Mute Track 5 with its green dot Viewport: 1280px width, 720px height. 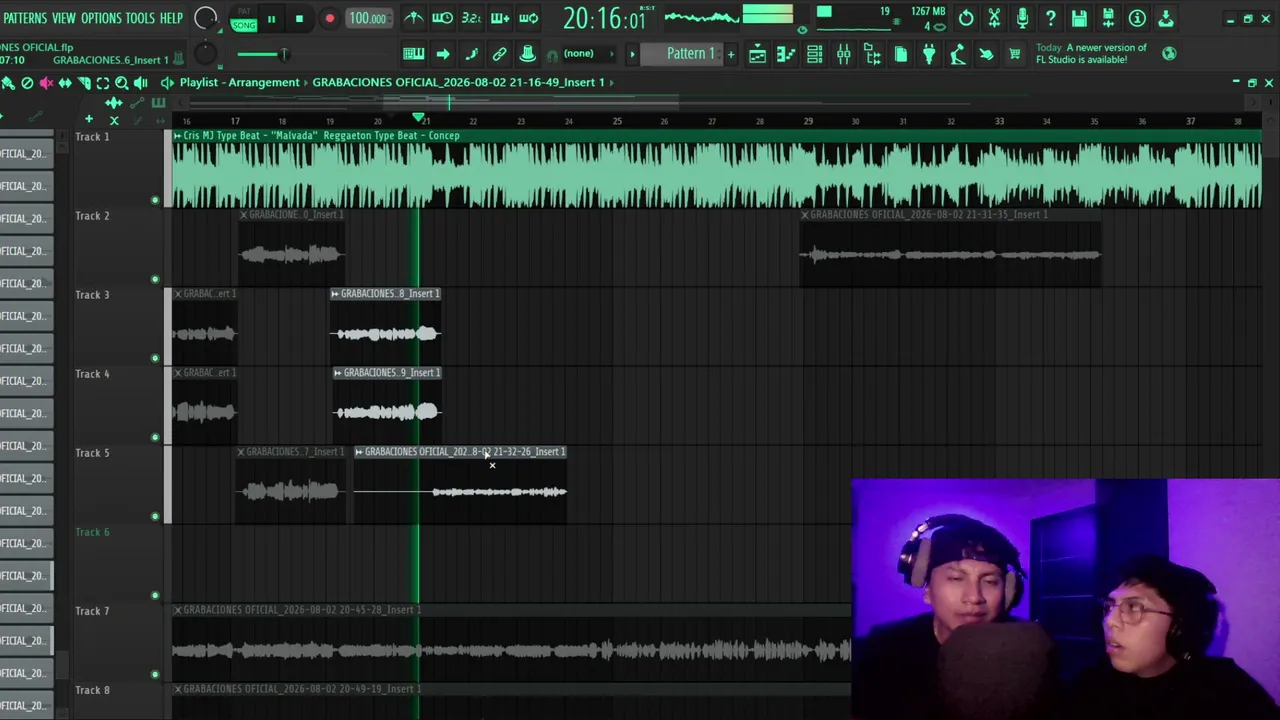tap(155, 516)
